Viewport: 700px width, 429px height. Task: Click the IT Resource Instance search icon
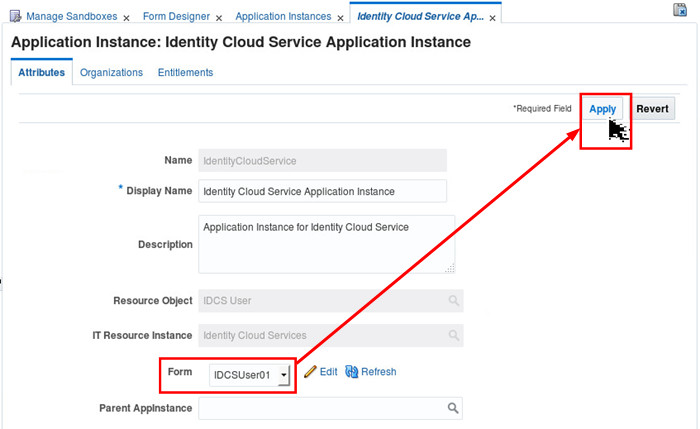(453, 335)
